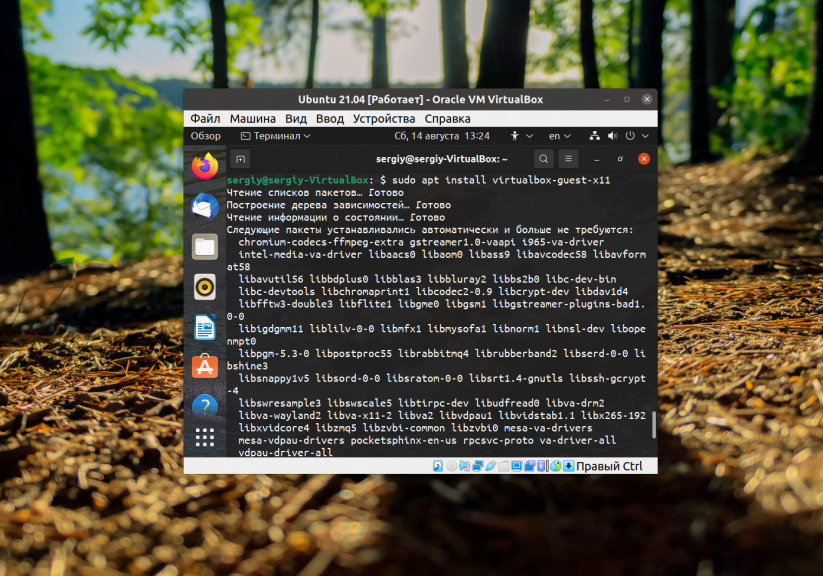Click guest power icon in top panel
This screenshot has width=823, height=576.
(630, 136)
